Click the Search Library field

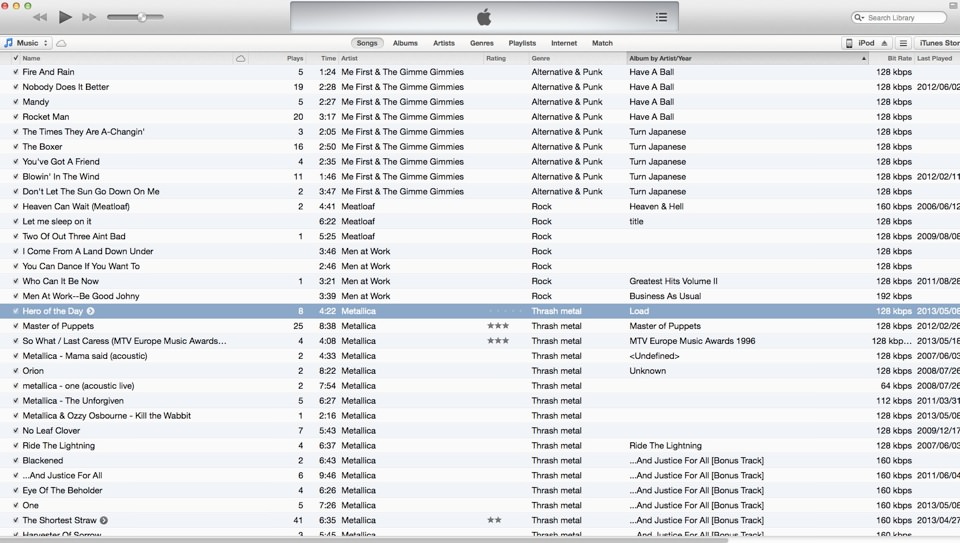pos(898,18)
